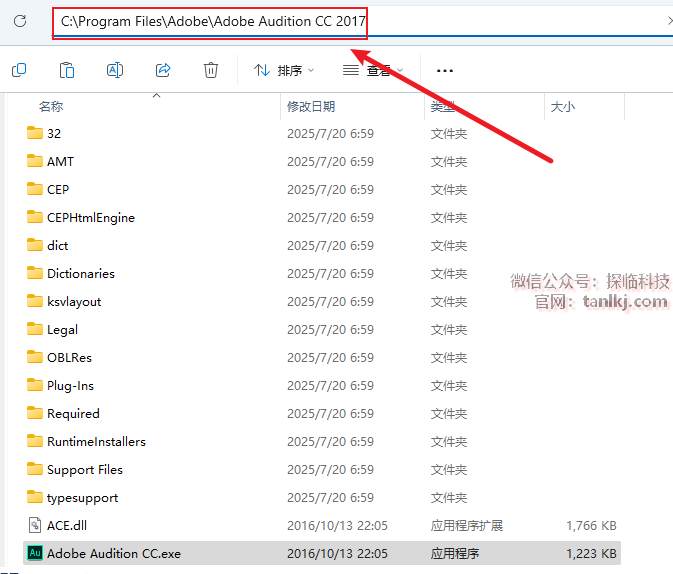Viewport: 673px width, 574px height.
Task: Sort by the 名称 column header
Action: point(51,106)
